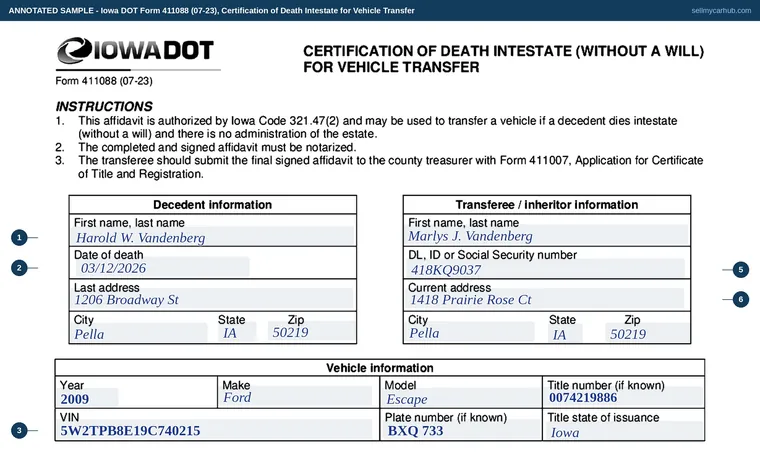Click the decedent State field IA
The height and width of the screenshot is (456, 760).
click(237, 333)
